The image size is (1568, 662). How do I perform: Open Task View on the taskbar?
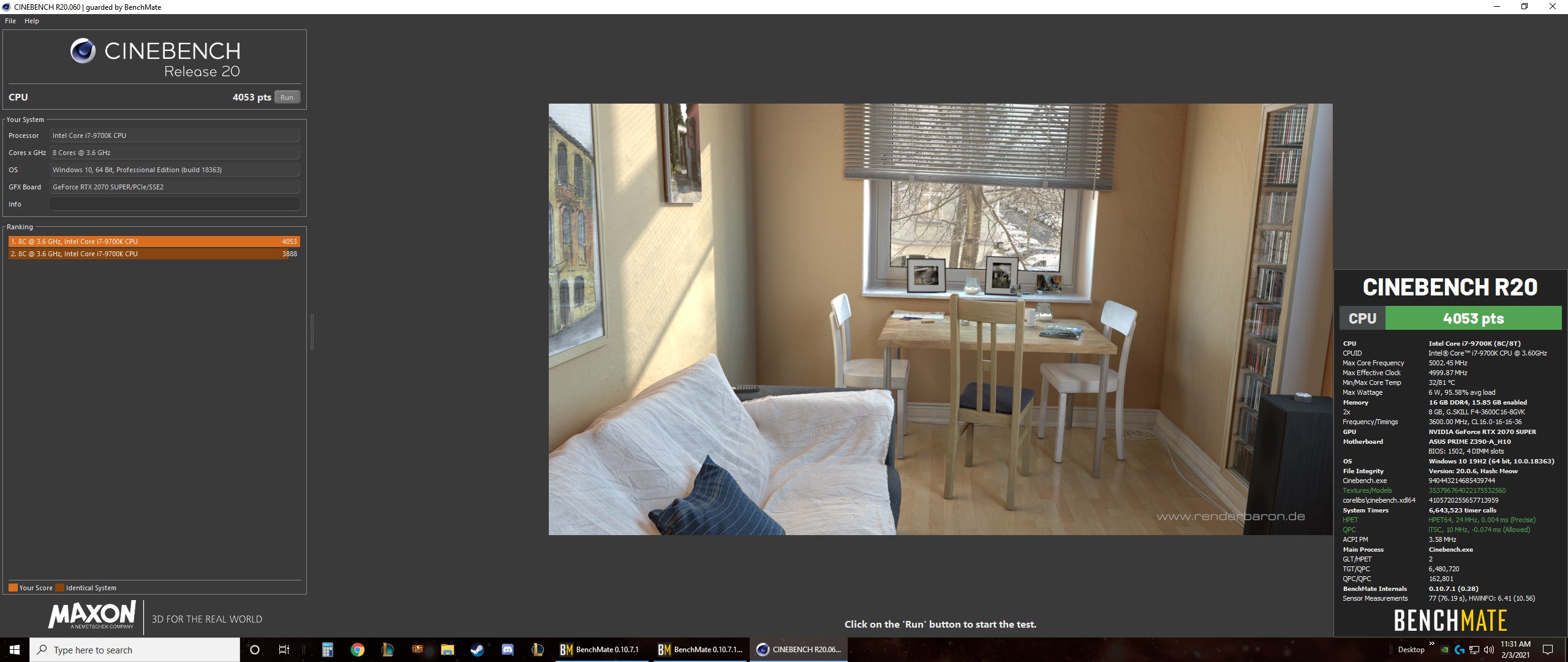tap(284, 650)
